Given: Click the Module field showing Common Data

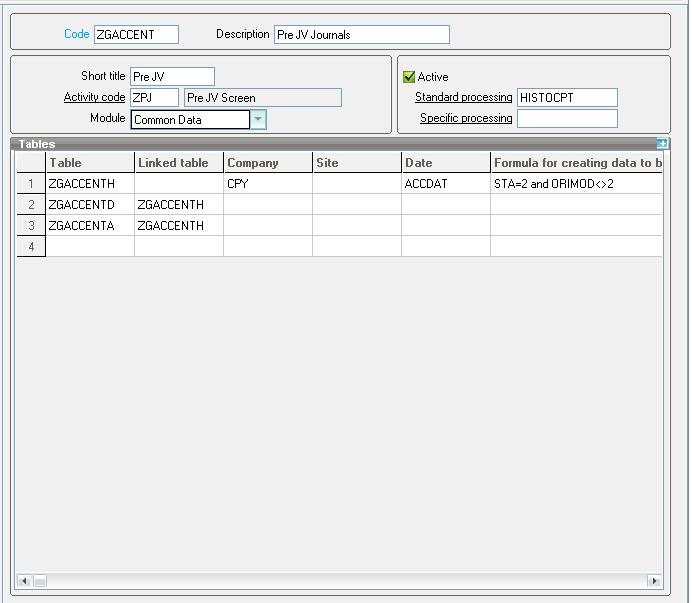Looking at the screenshot, I should pos(191,120).
